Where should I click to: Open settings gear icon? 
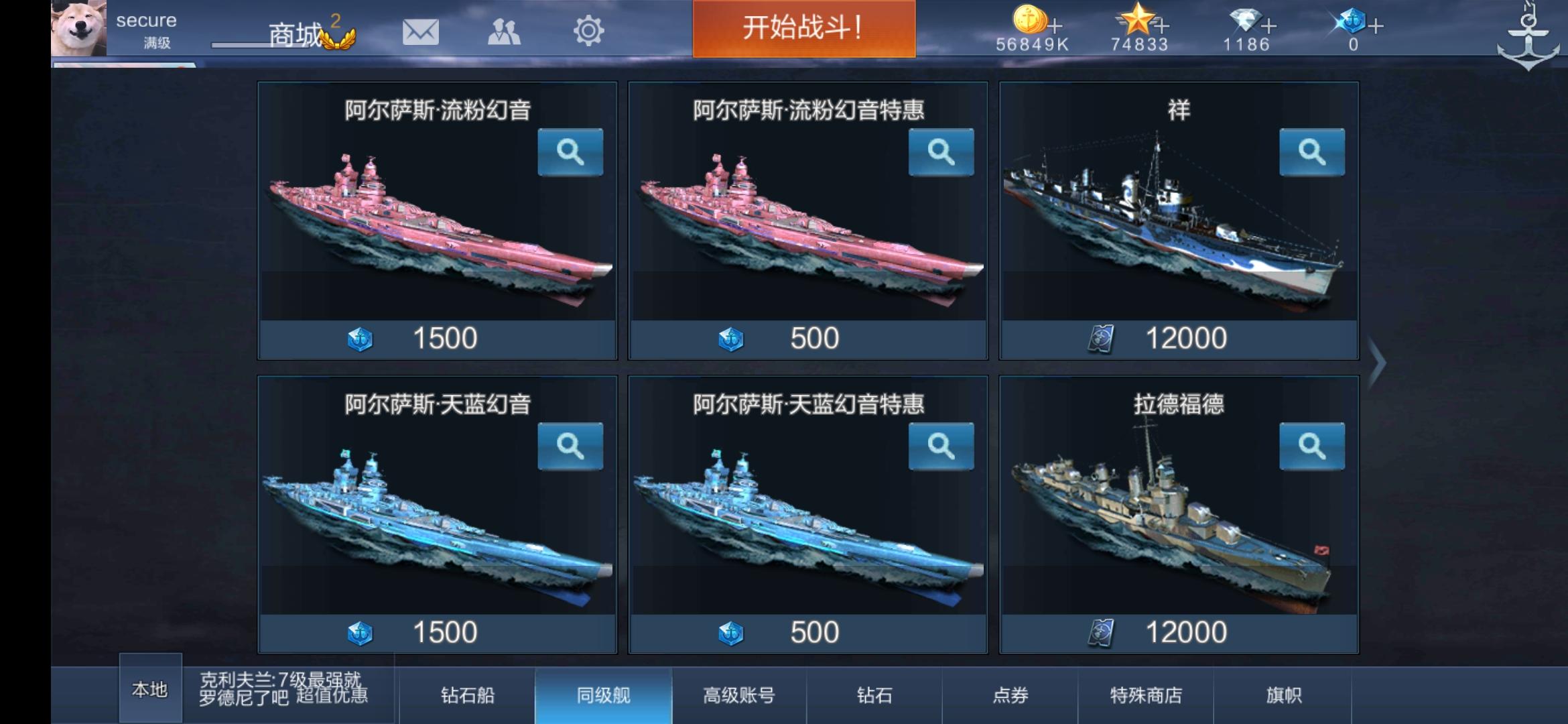[x=588, y=31]
